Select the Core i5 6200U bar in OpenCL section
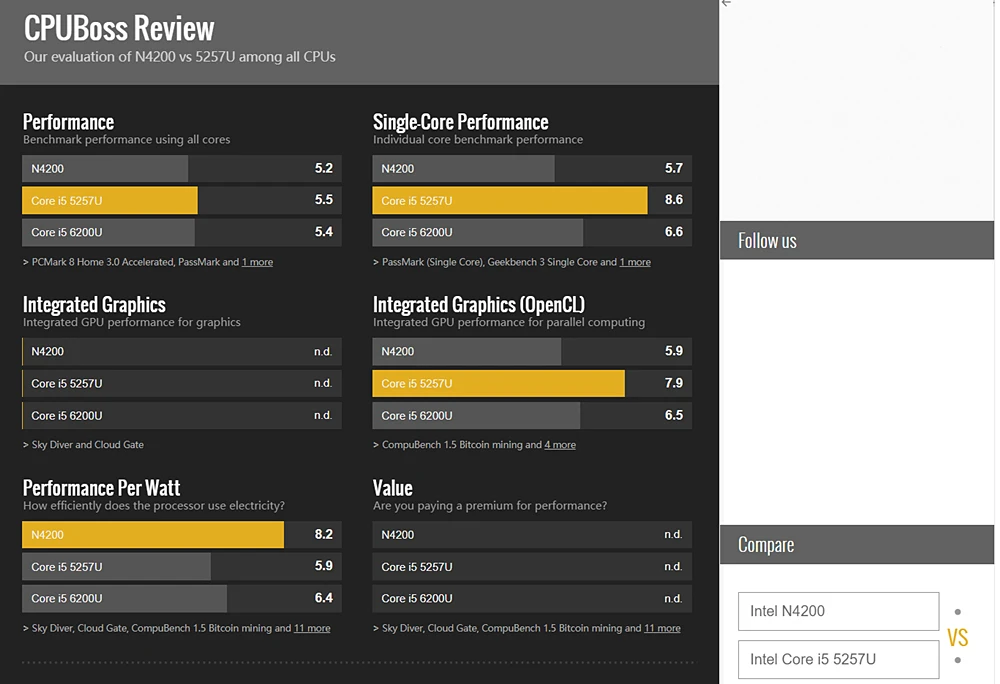1000x684 pixels. 476,415
